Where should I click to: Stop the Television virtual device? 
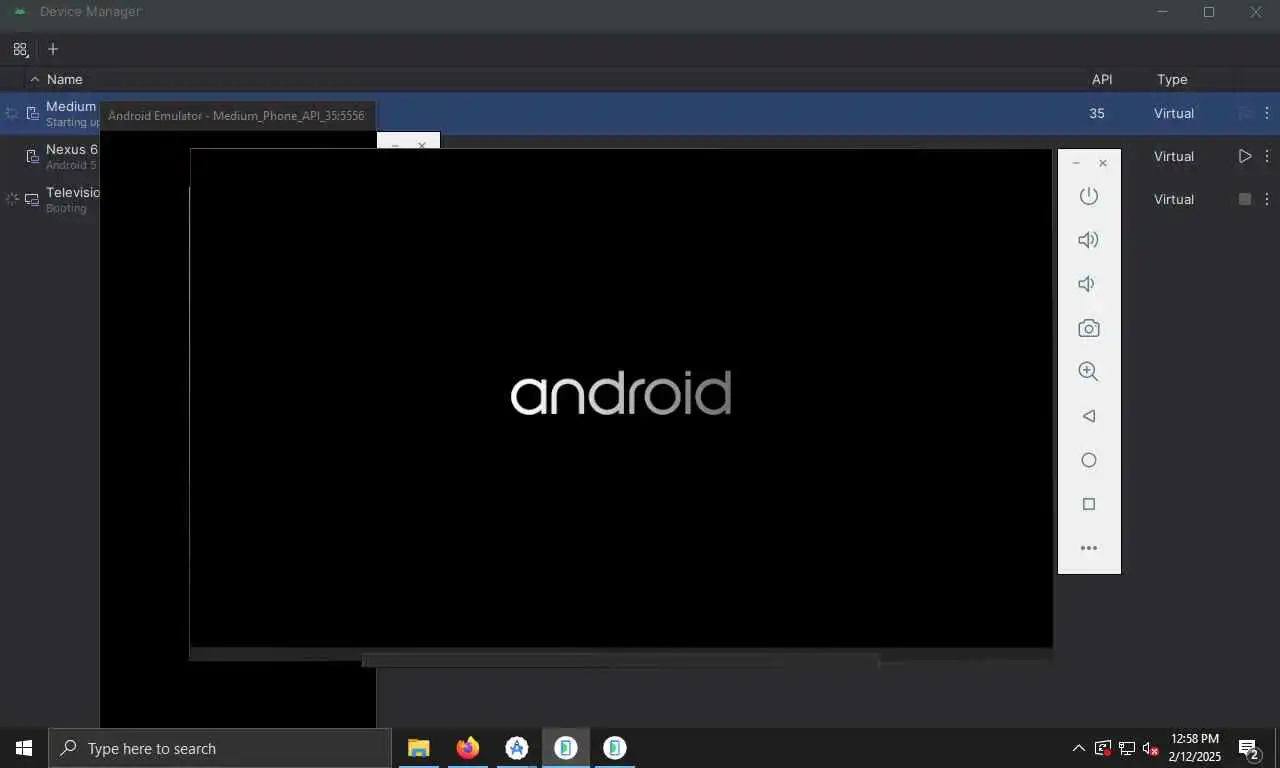tap(1245, 199)
